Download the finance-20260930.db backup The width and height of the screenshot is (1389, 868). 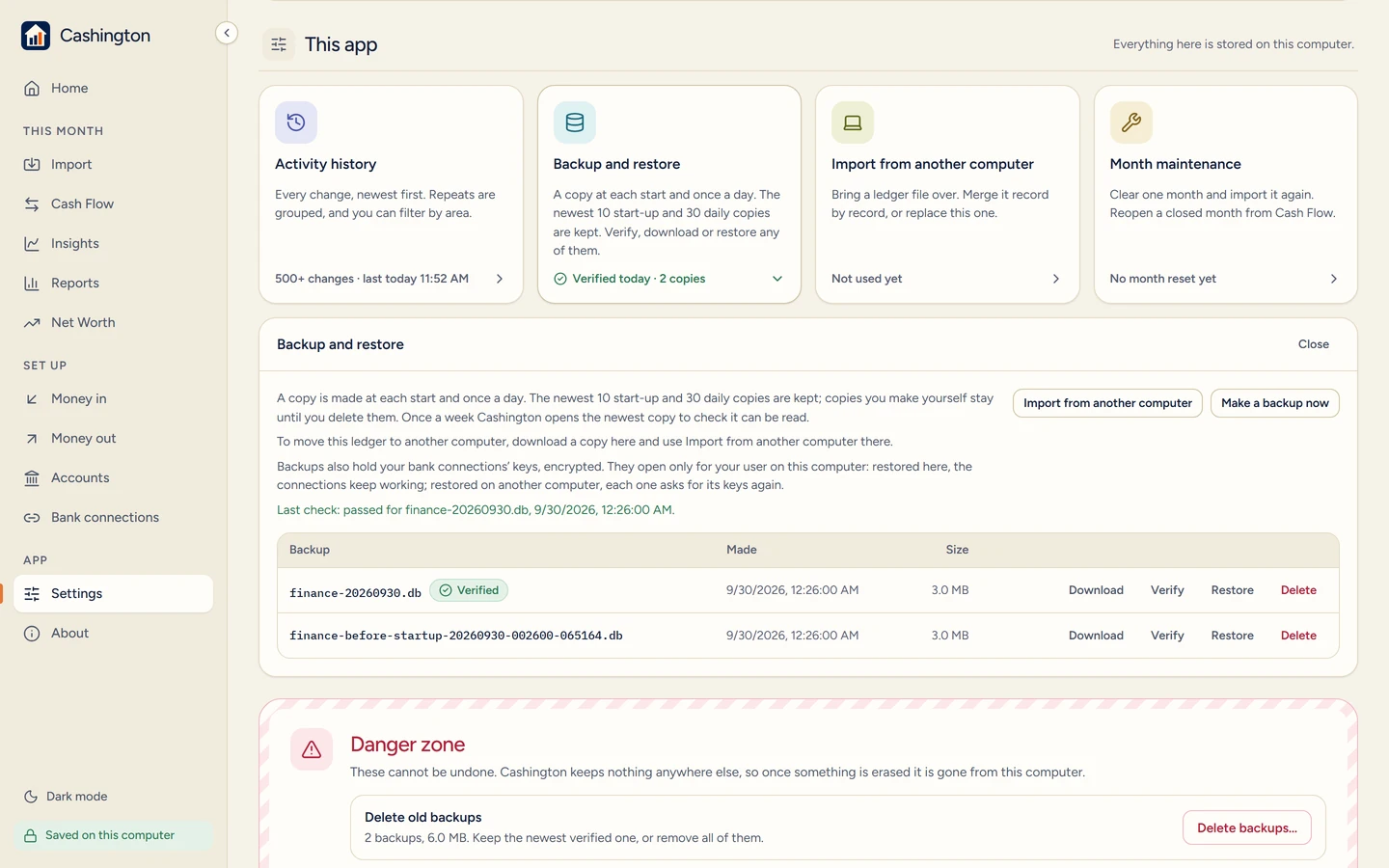tap(1096, 590)
